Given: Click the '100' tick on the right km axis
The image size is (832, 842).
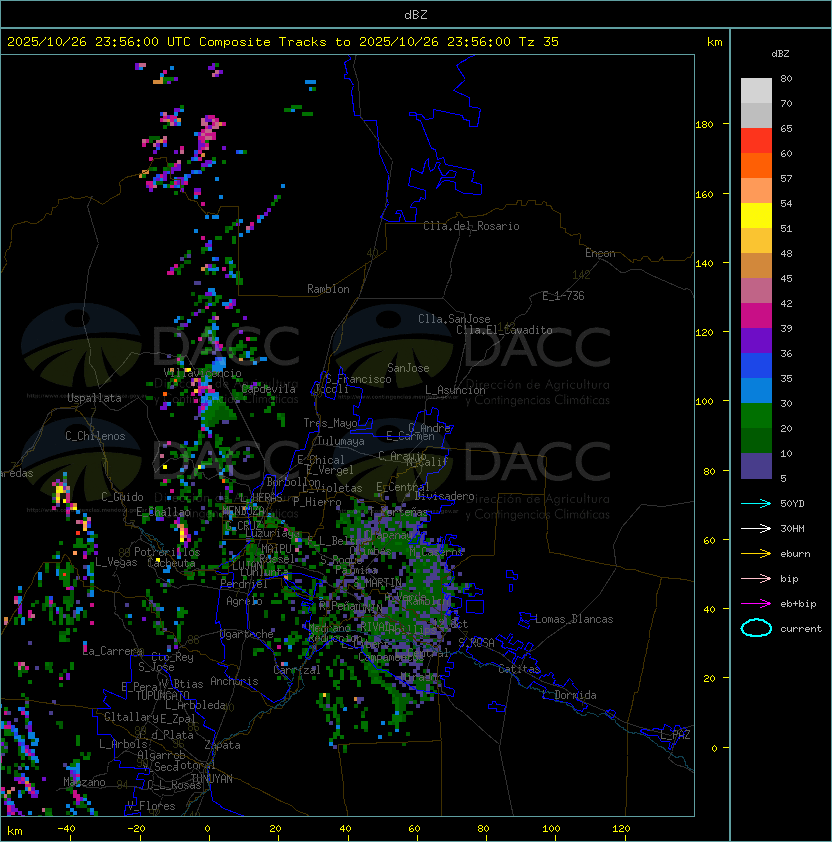Looking at the screenshot, I should click(704, 402).
